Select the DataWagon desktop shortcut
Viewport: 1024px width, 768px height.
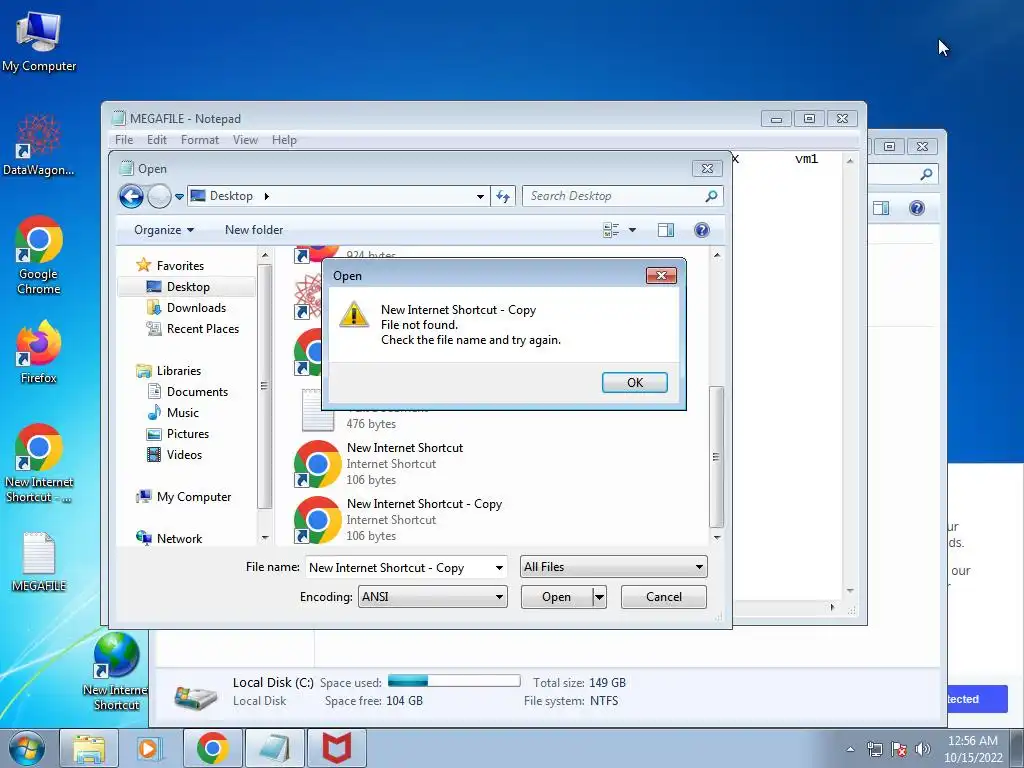pyautogui.click(x=39, y=145)
